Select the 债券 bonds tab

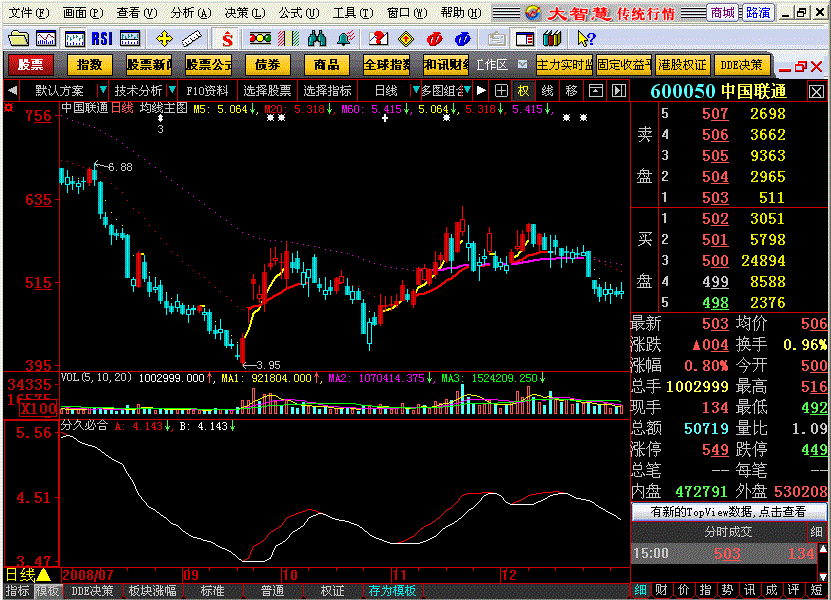[268, 65]
